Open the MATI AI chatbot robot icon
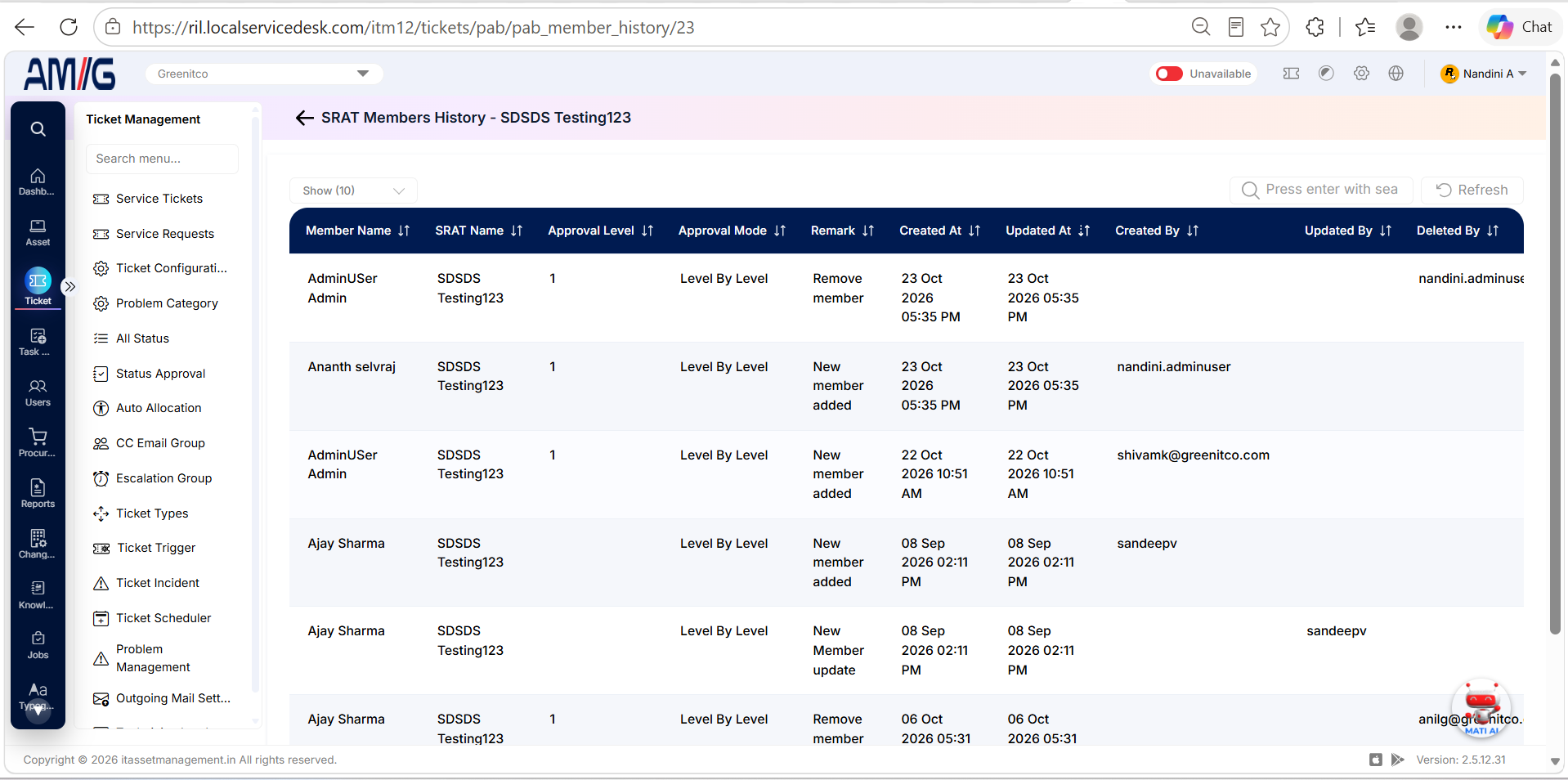This screenshot has width=1568, height=780. [x=1481, y=707]
